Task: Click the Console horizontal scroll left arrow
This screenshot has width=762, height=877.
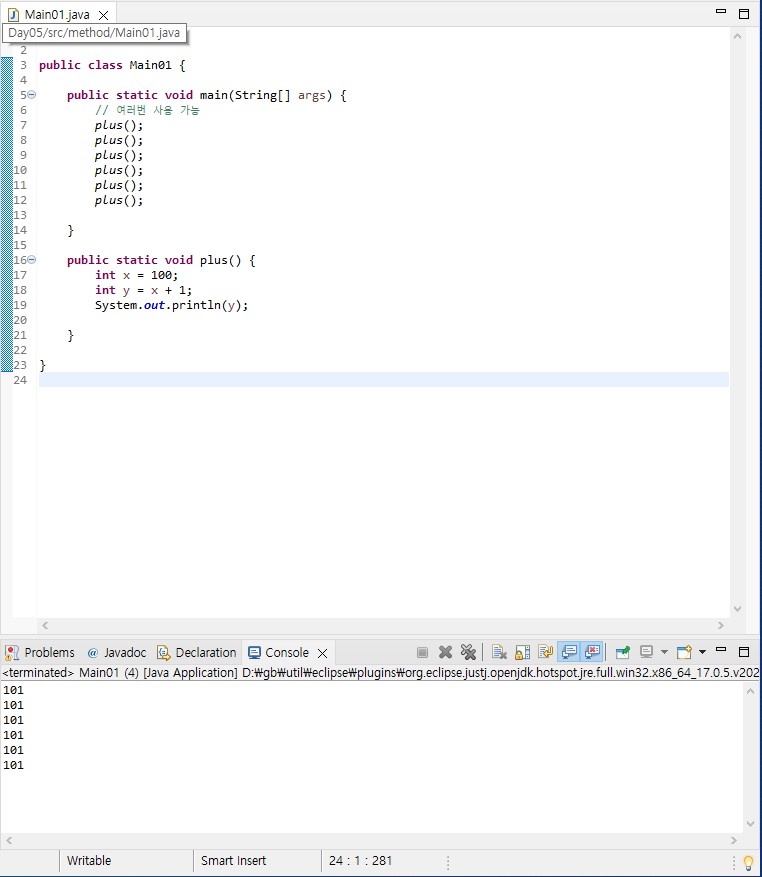Action: 9,840
